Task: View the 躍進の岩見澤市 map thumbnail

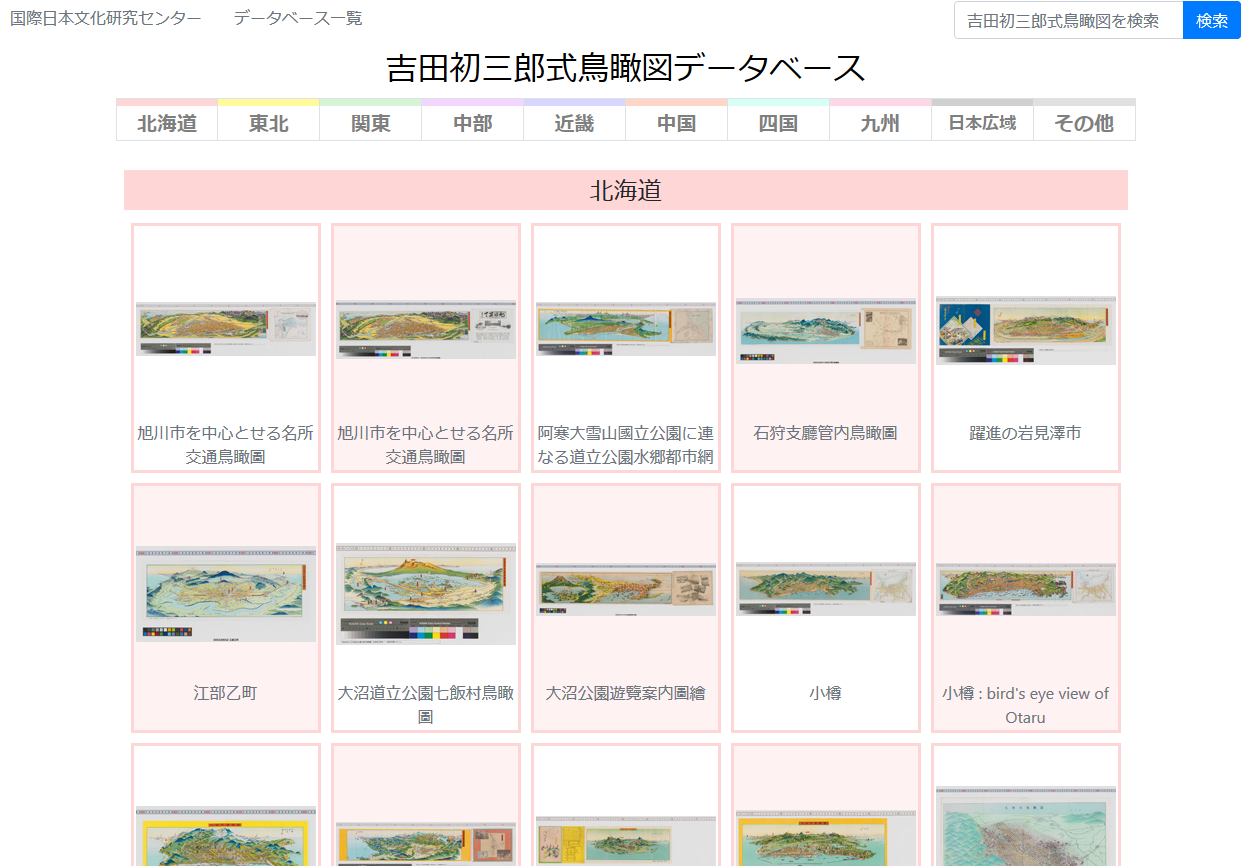Action: [x=1026, y=330]
